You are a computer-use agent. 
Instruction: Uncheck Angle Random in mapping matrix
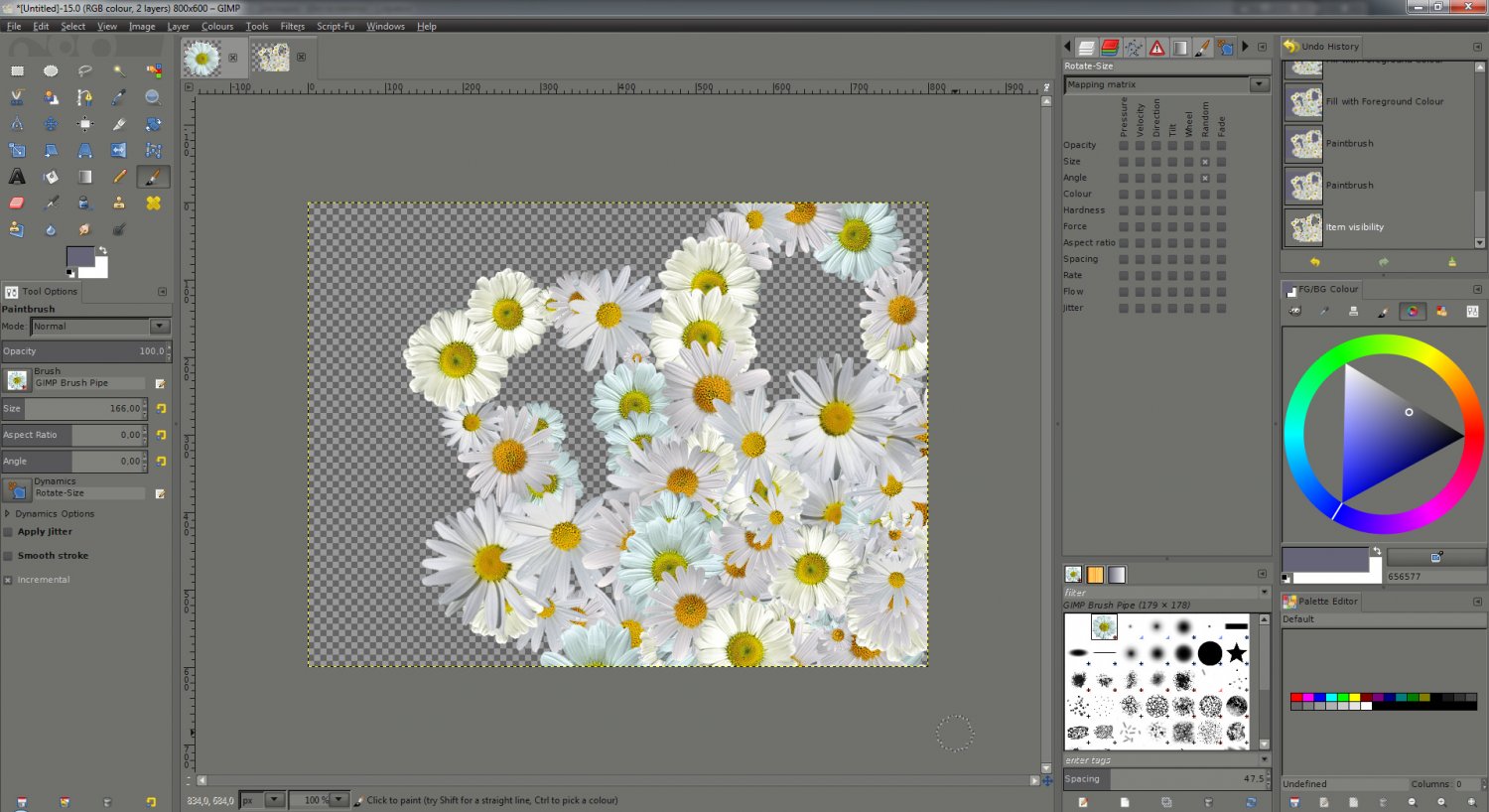[x=1205, y=178]
